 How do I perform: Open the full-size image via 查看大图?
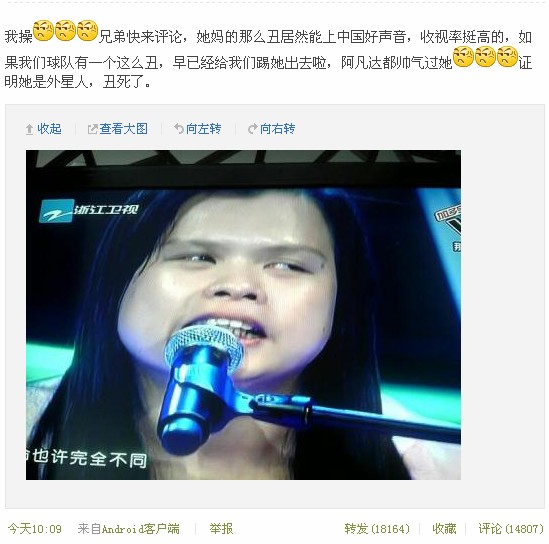tap(123, 129)
